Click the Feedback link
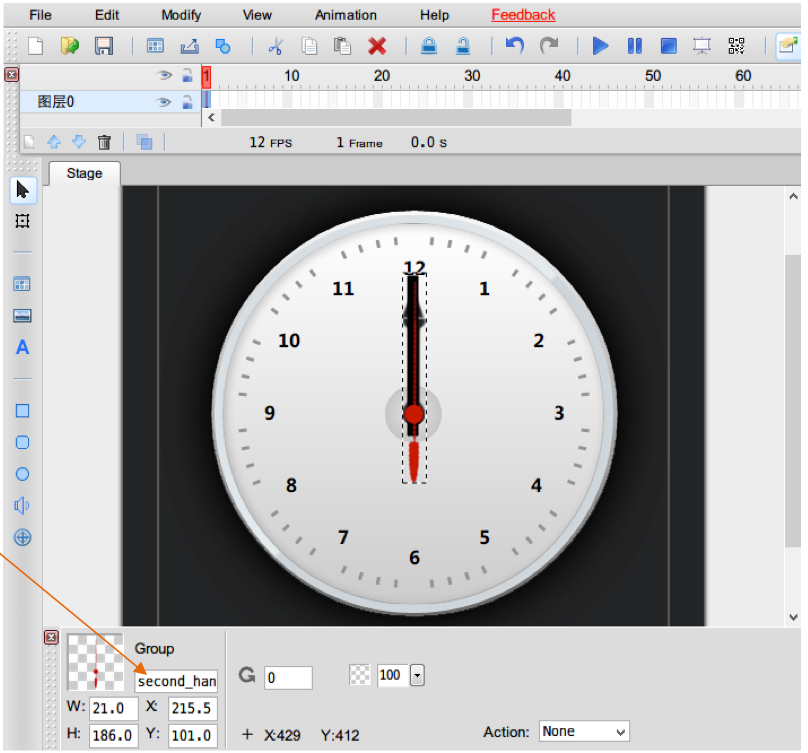Image resolution: width=808 pixels, height=753 pixels. (523, 15)
